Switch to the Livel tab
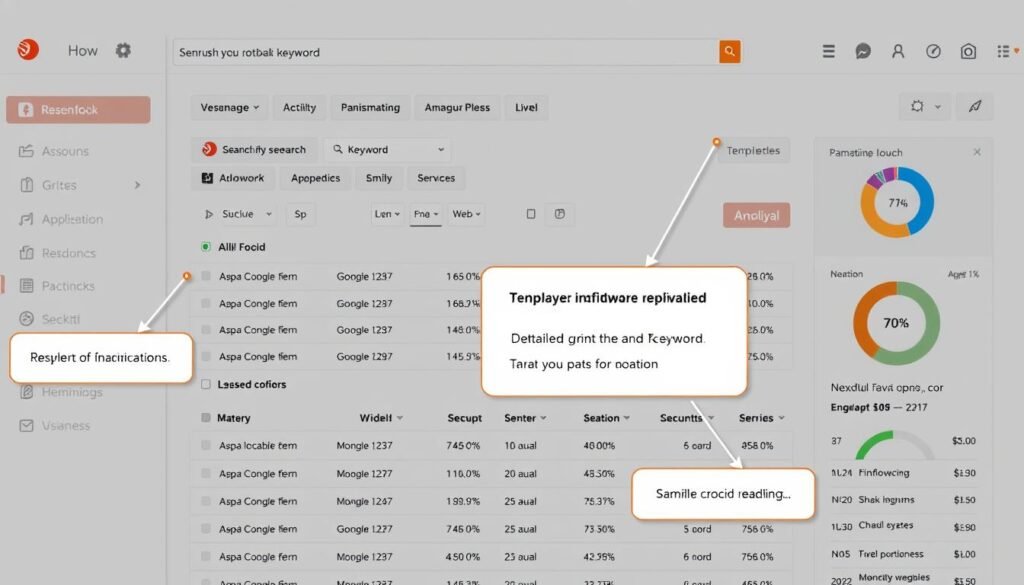 click(x=526, y=107)
